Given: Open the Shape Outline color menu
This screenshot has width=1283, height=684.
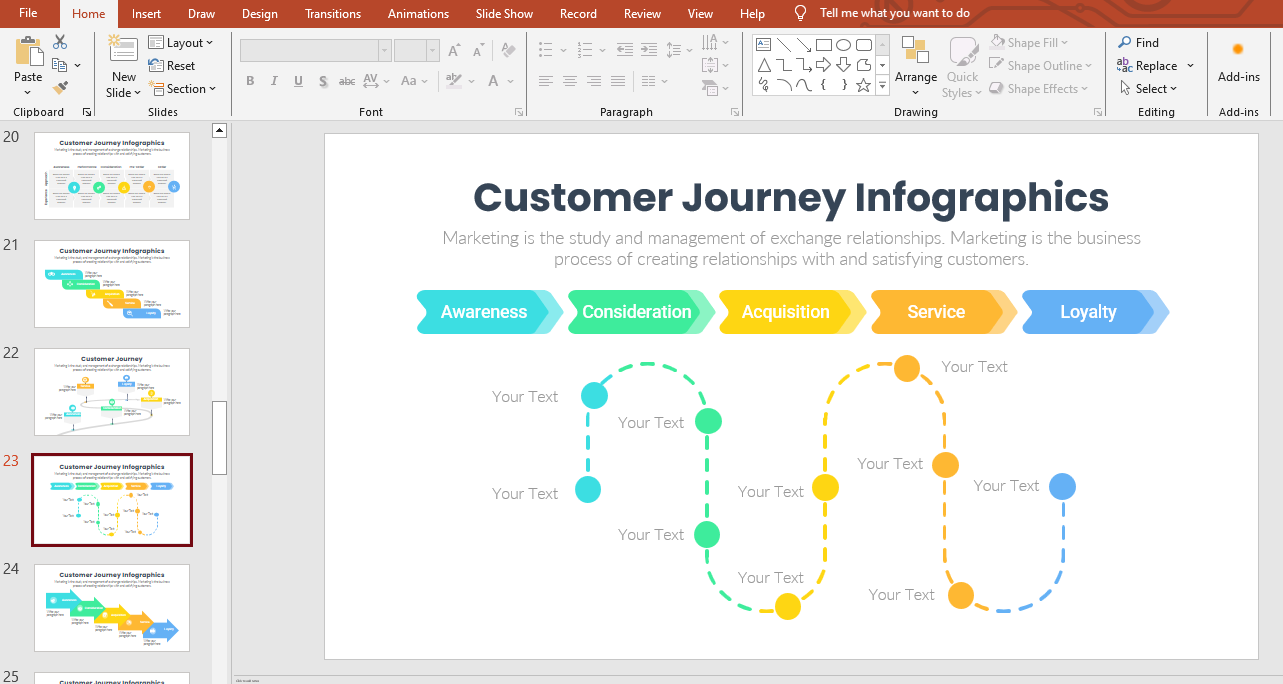Looking at the screenshot, I should coord(1041,65).
